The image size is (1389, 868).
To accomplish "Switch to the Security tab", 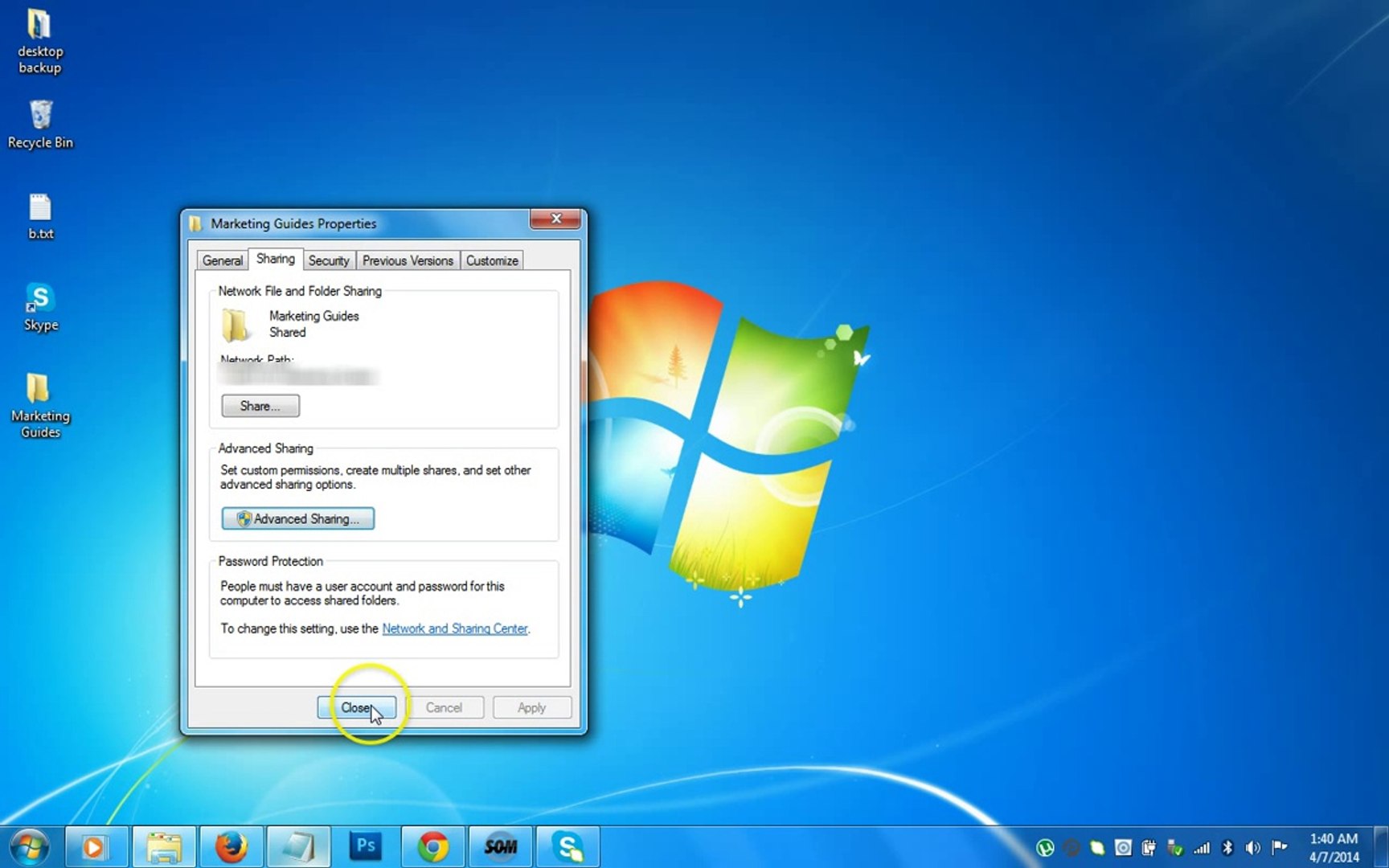I will (x=329, y=260).
